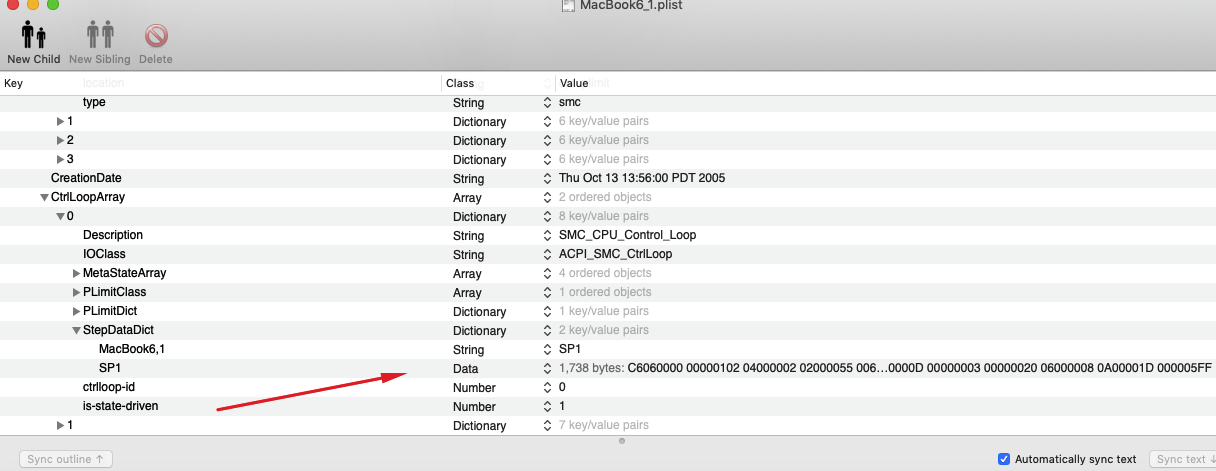Toggle Automatically sync text checkbox

(1004, 459)
